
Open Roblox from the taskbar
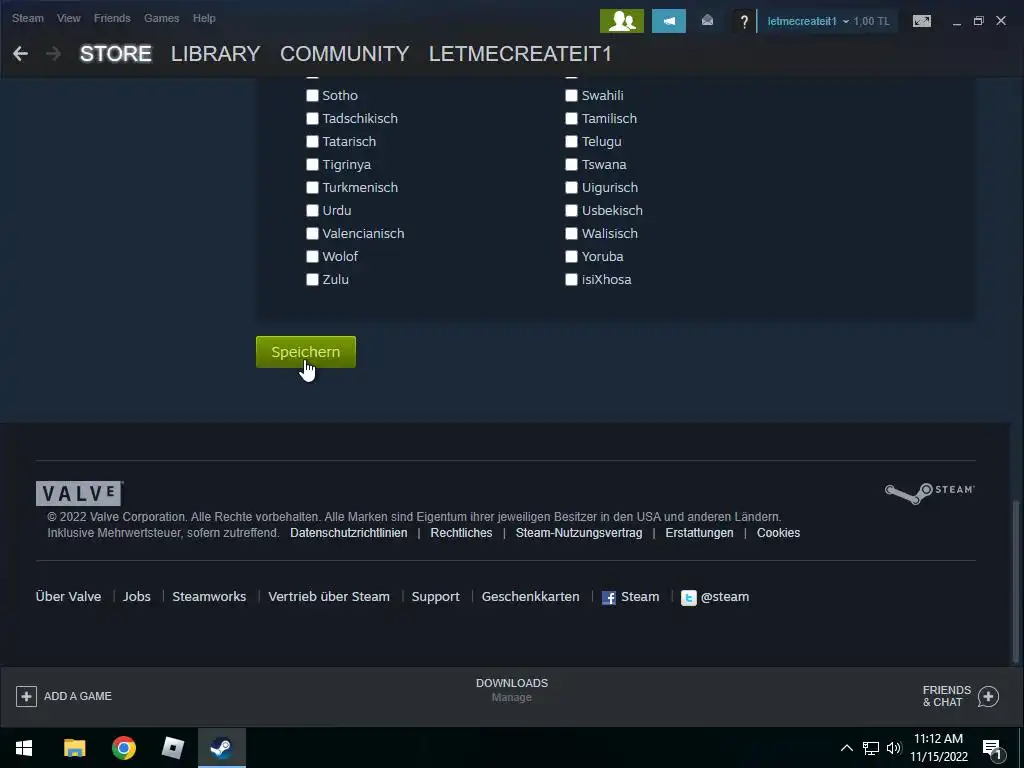172,748
